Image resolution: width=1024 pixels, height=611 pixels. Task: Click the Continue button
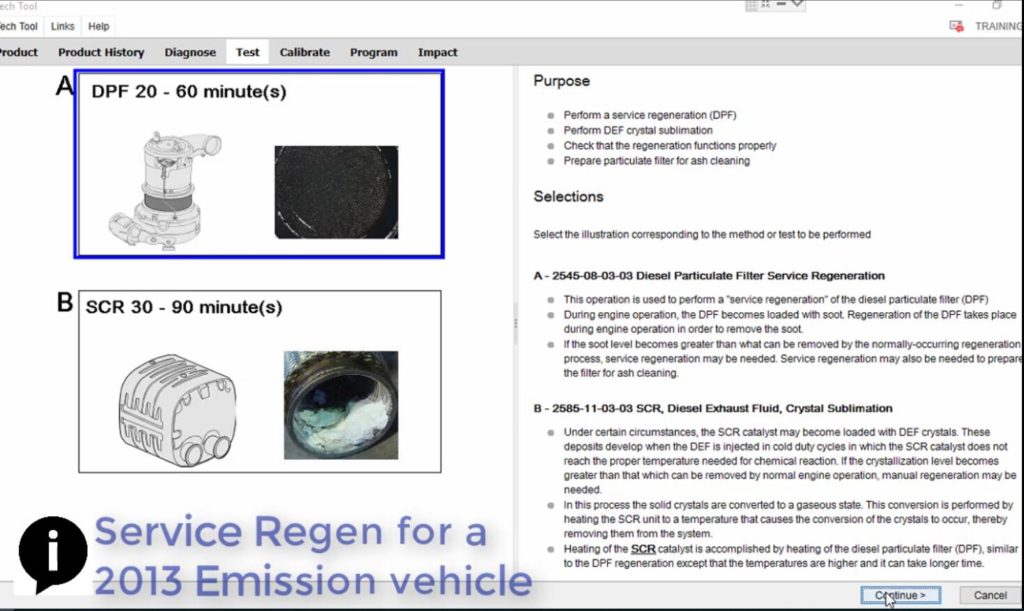pos(899,594)
